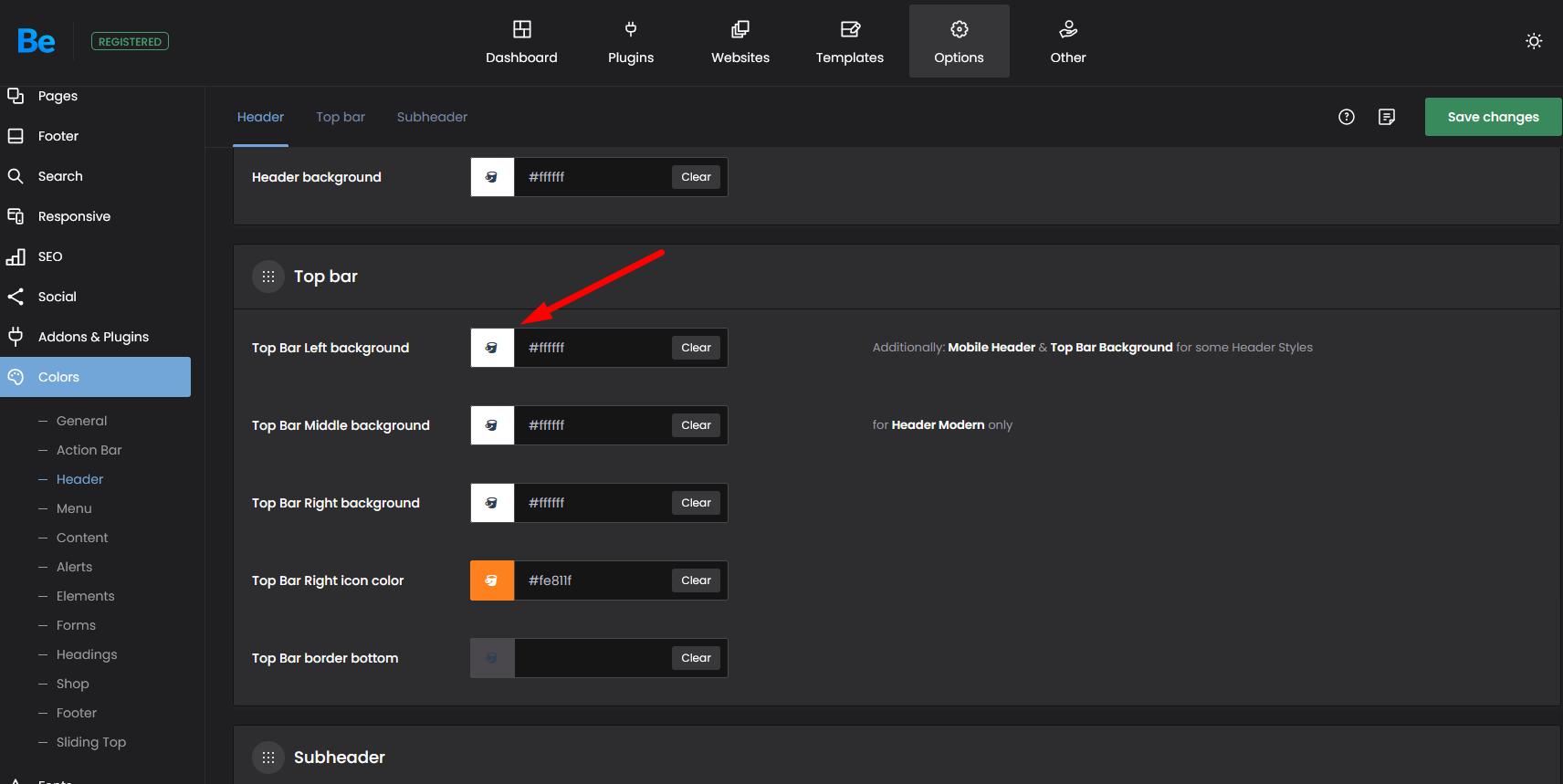This screenshot has width=1563, height=784.
Task: Clear the Top Bar border bottom color
Action: 696,658
